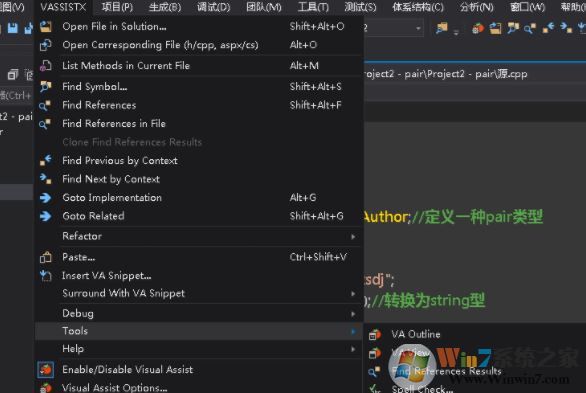Expand the Debug submenu
586x393 pixels.
point(199,314)
